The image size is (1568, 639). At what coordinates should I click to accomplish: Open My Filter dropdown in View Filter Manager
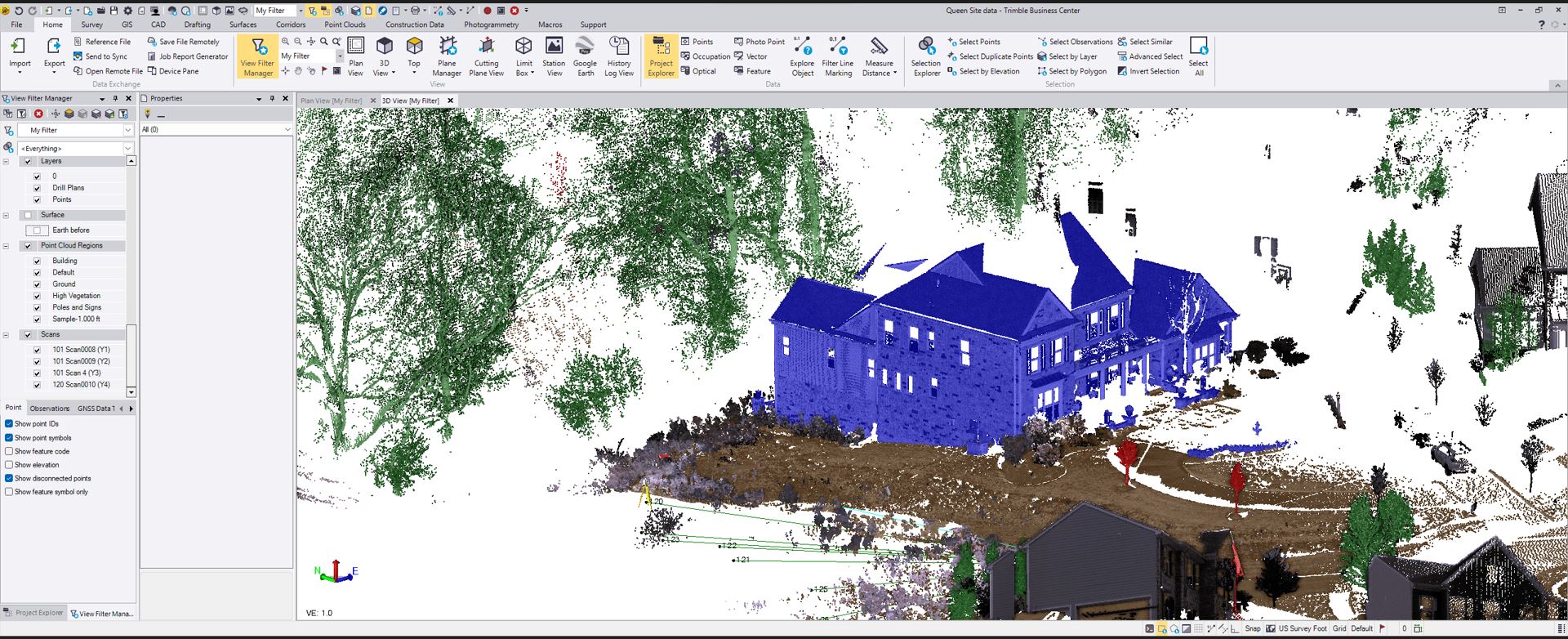coord(127,130)
